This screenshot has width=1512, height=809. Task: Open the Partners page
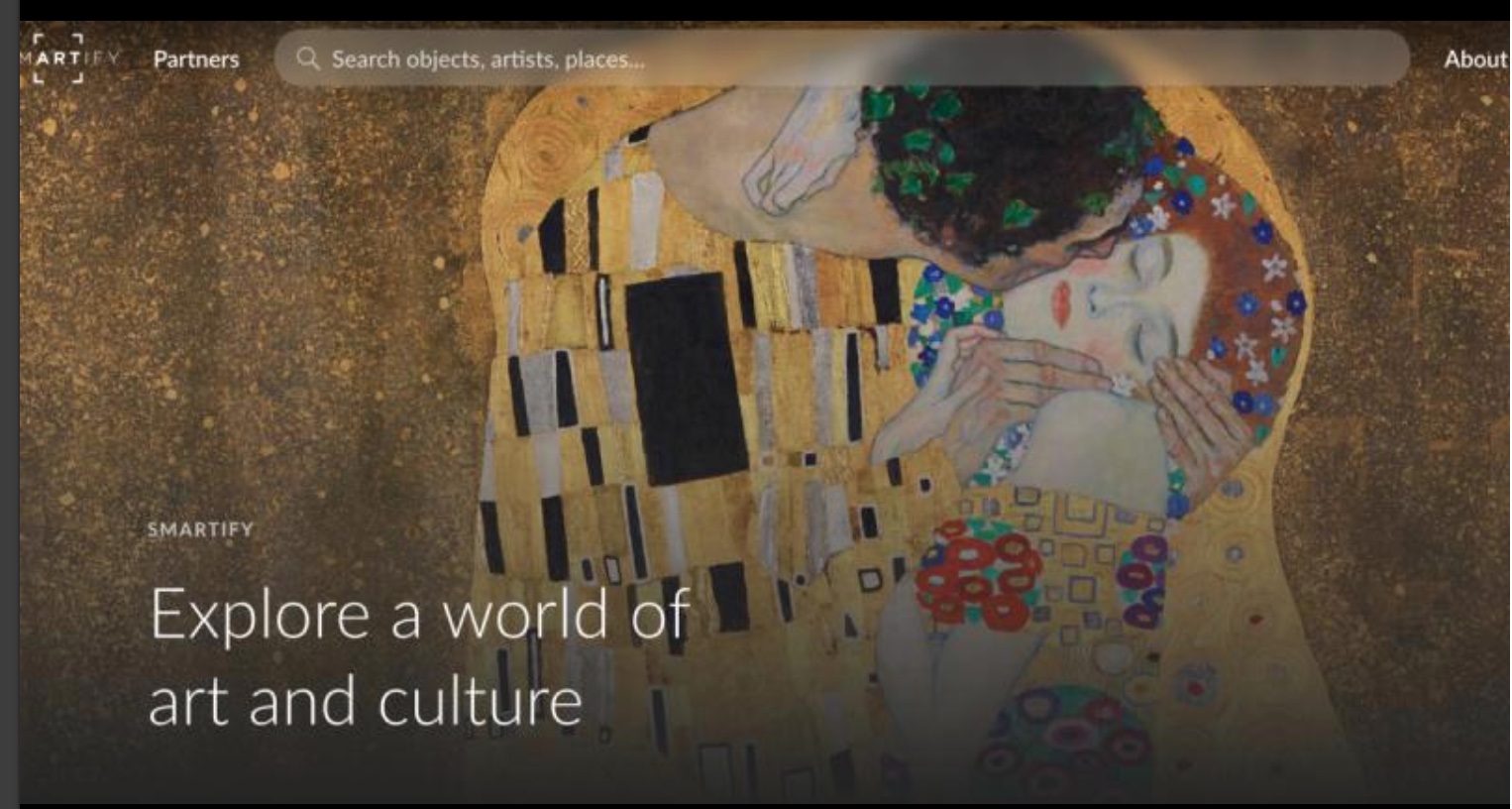[x=196, y=59]
